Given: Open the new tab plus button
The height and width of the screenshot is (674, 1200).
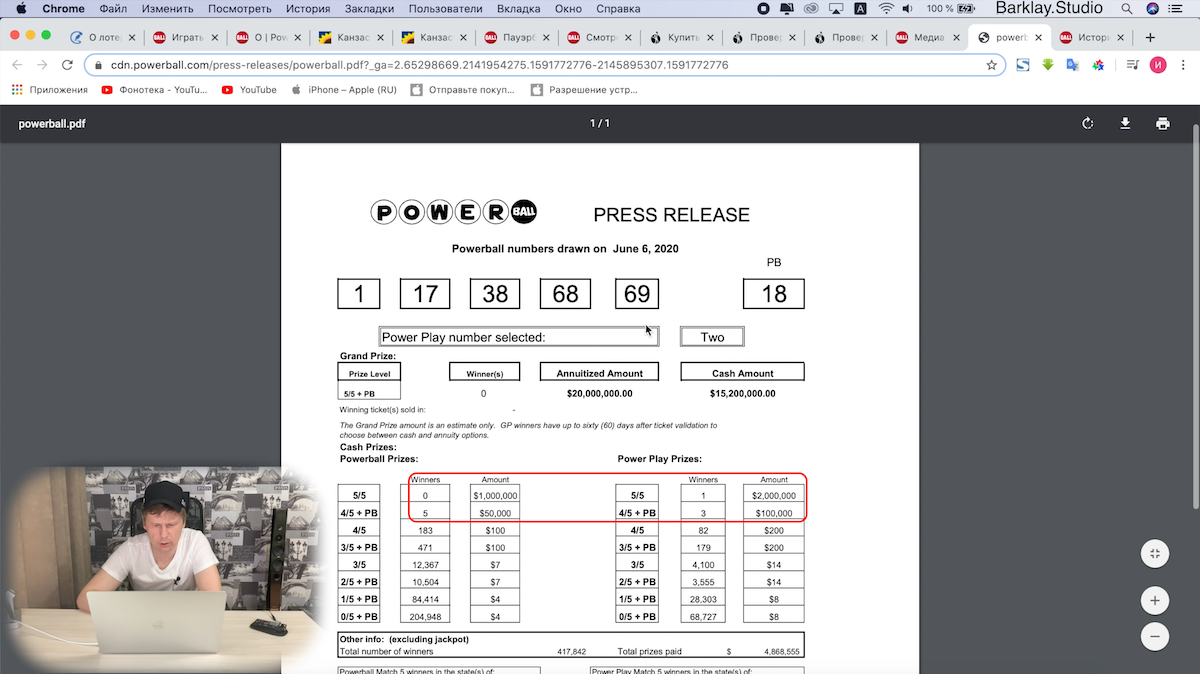Looking at the screenshot, I should point(1150,38).
